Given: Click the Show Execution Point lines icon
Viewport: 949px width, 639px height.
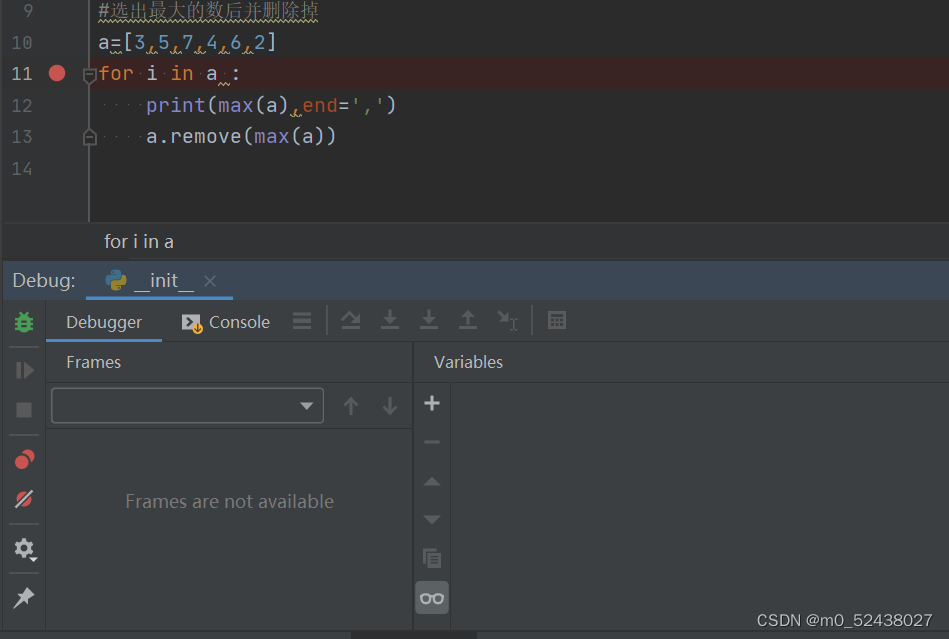Looking at the screenshot, I should (301, 321).
